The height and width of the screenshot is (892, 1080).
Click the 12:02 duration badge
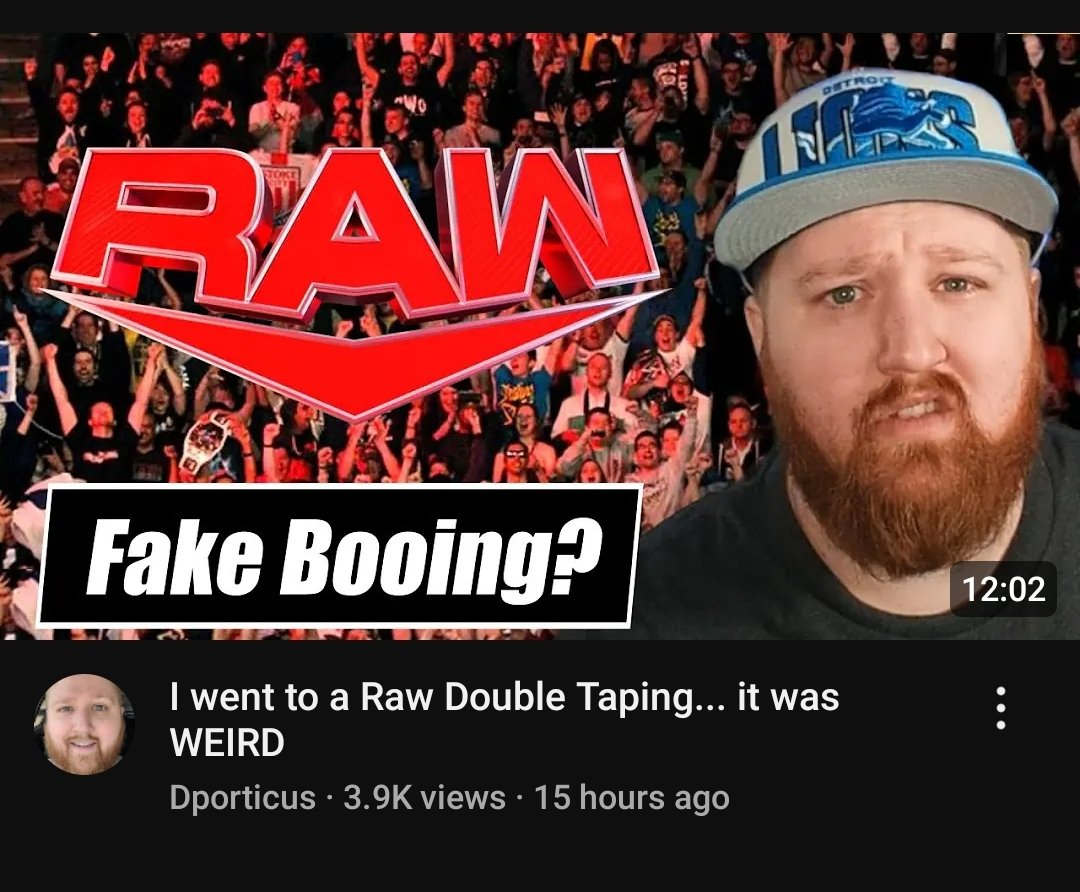click(1003, 589)
